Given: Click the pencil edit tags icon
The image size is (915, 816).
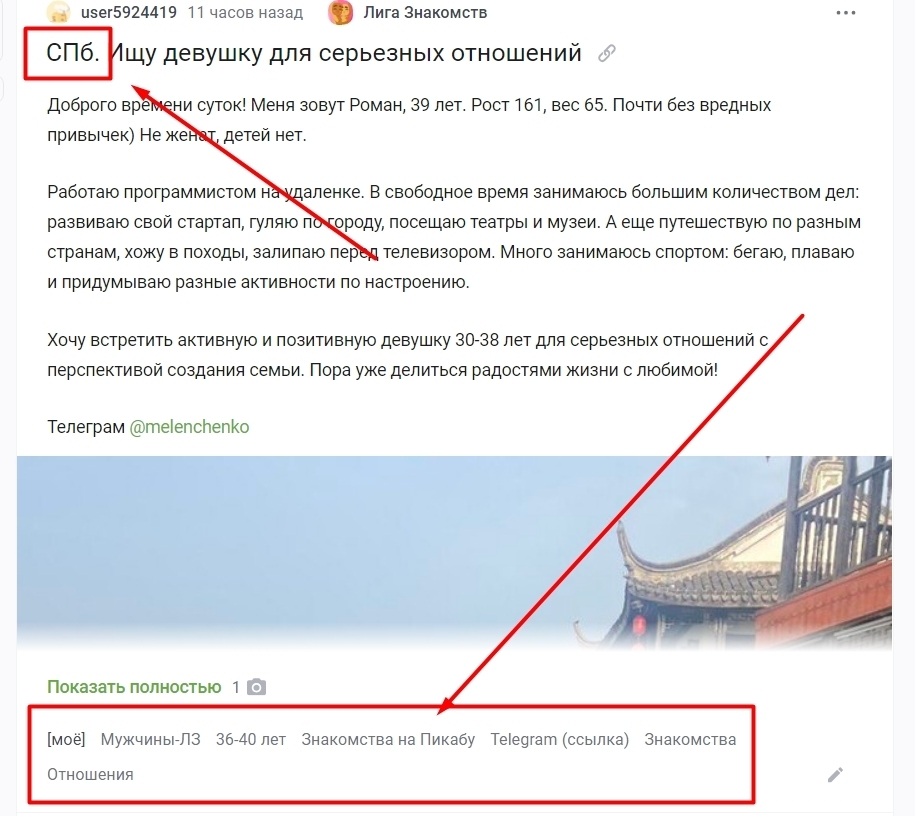Looking at the screenshot, I should 835,775.
